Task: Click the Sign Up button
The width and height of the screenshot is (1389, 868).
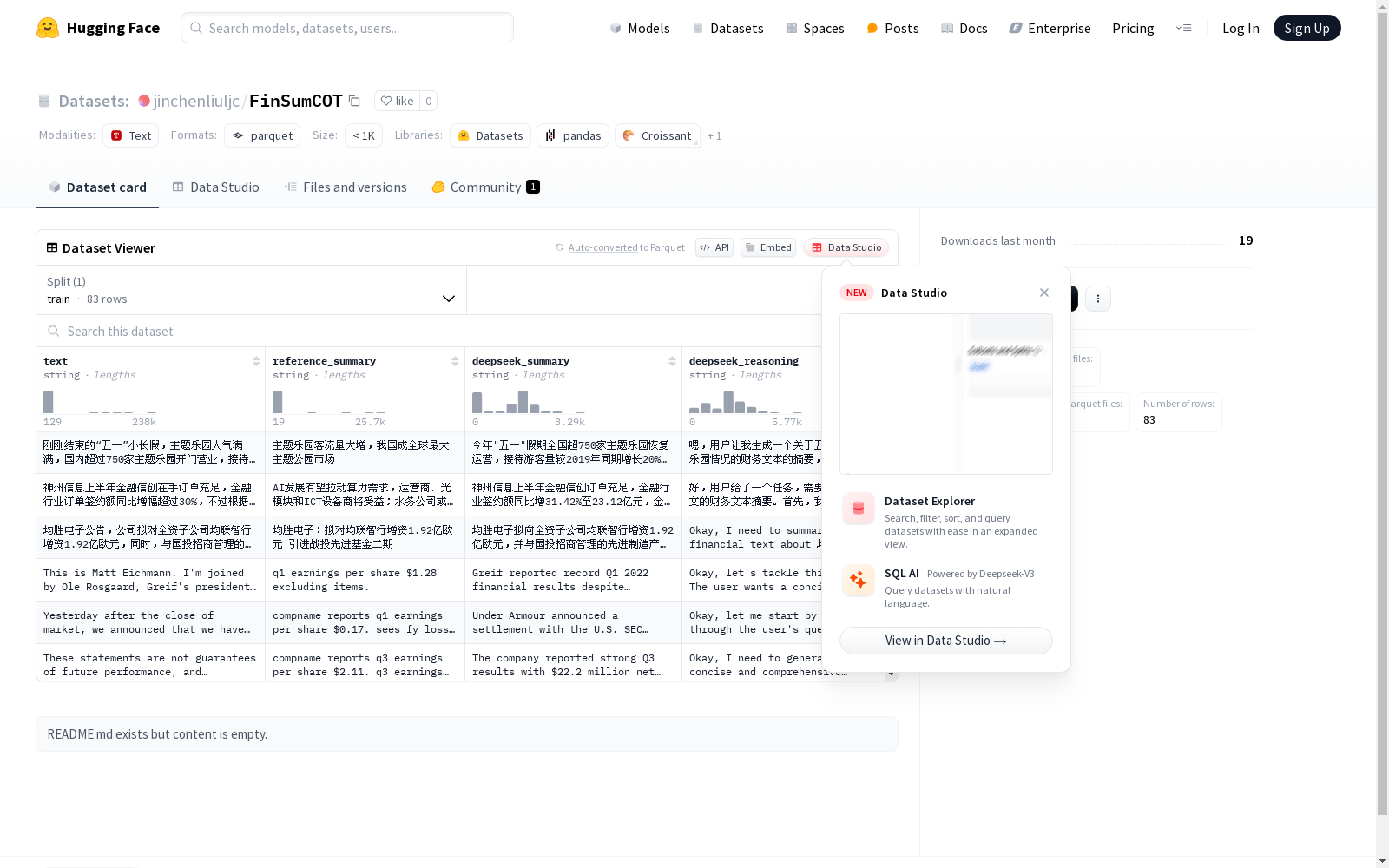Action: (x=1307, y=28)
